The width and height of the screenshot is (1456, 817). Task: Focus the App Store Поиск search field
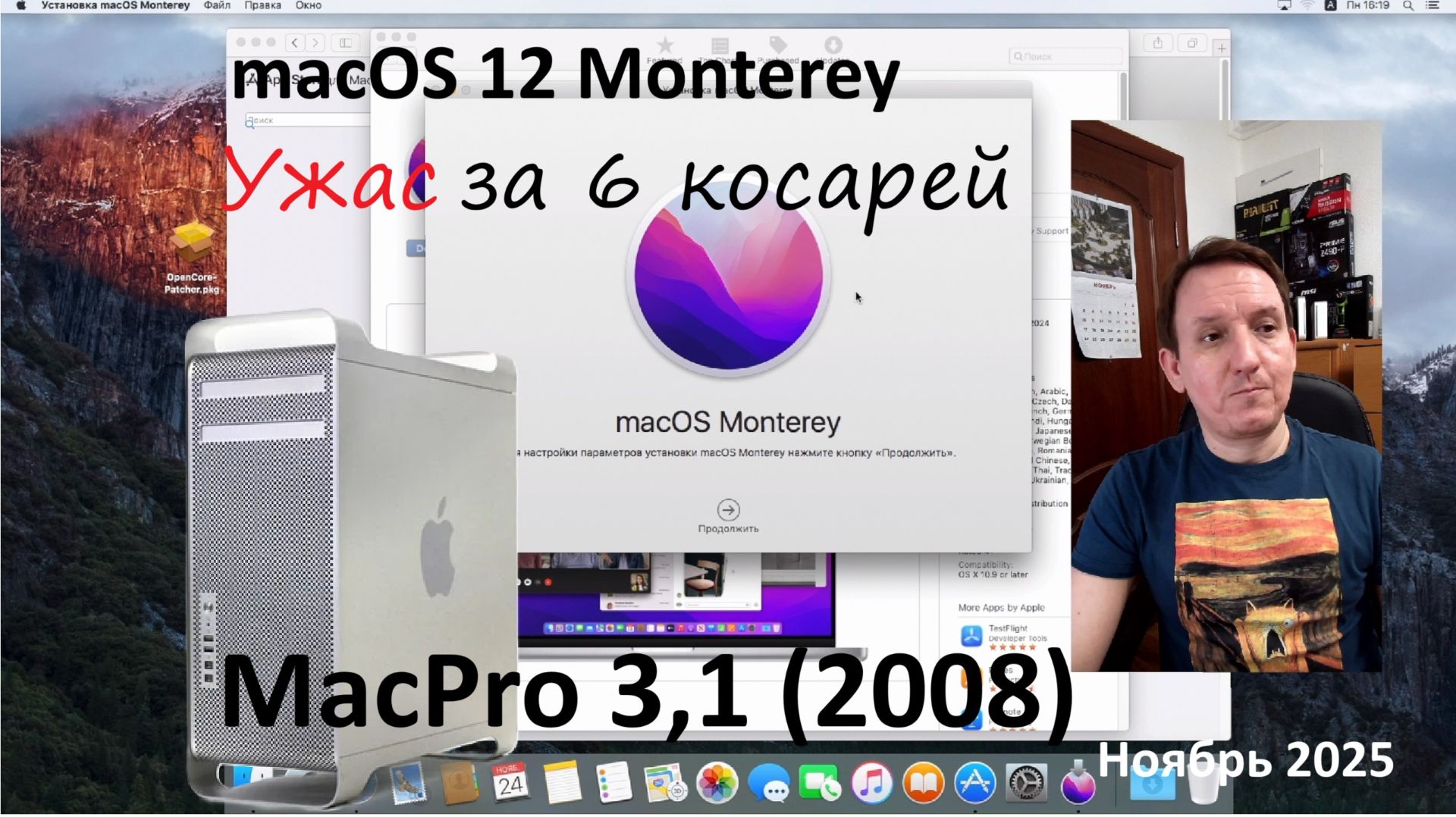(x=1065, y=56)
